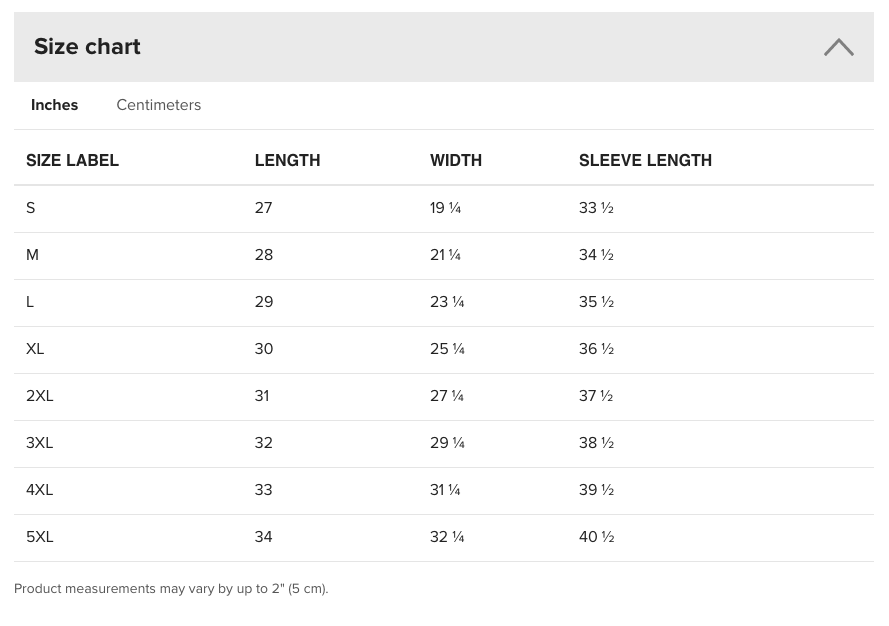The width and height of the screenshot is (889, 626).
Task: Select the 4XL size row label
Action: point(40,490)
